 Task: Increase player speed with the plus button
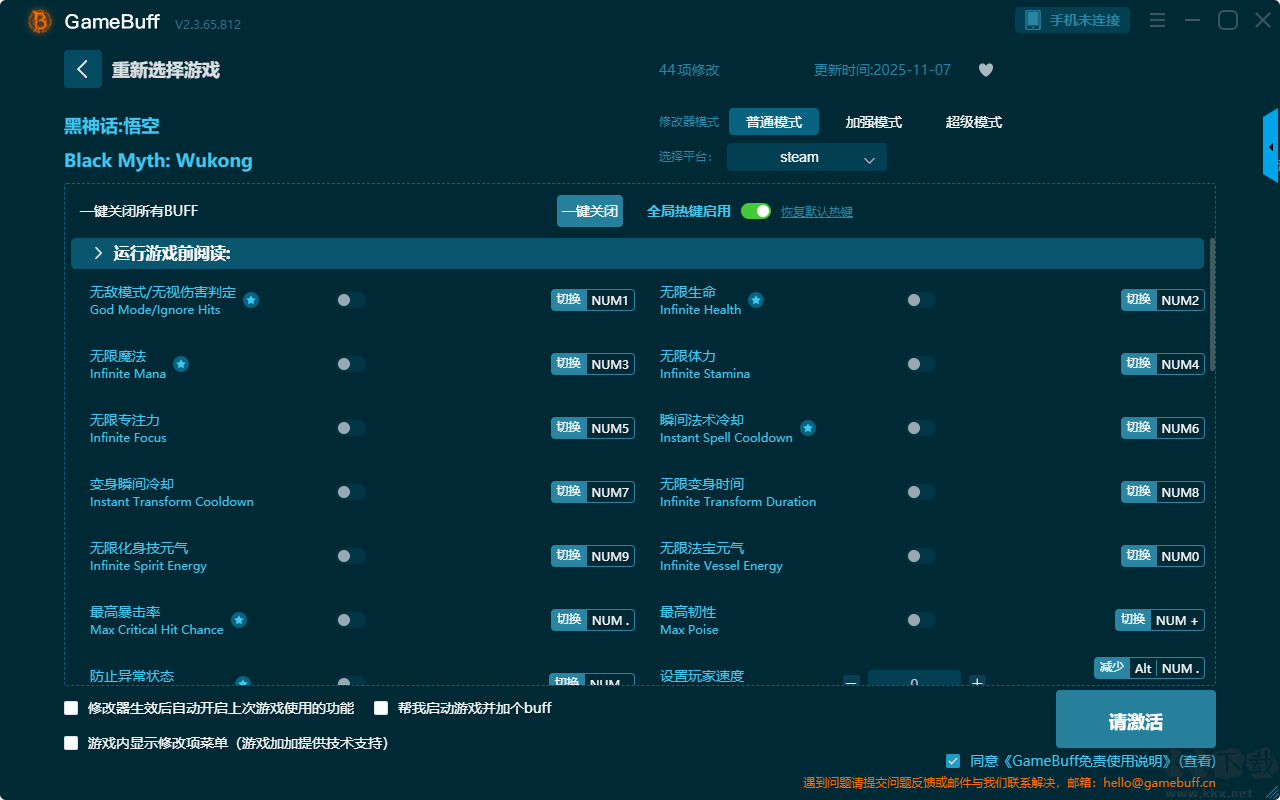coord(978,682)
